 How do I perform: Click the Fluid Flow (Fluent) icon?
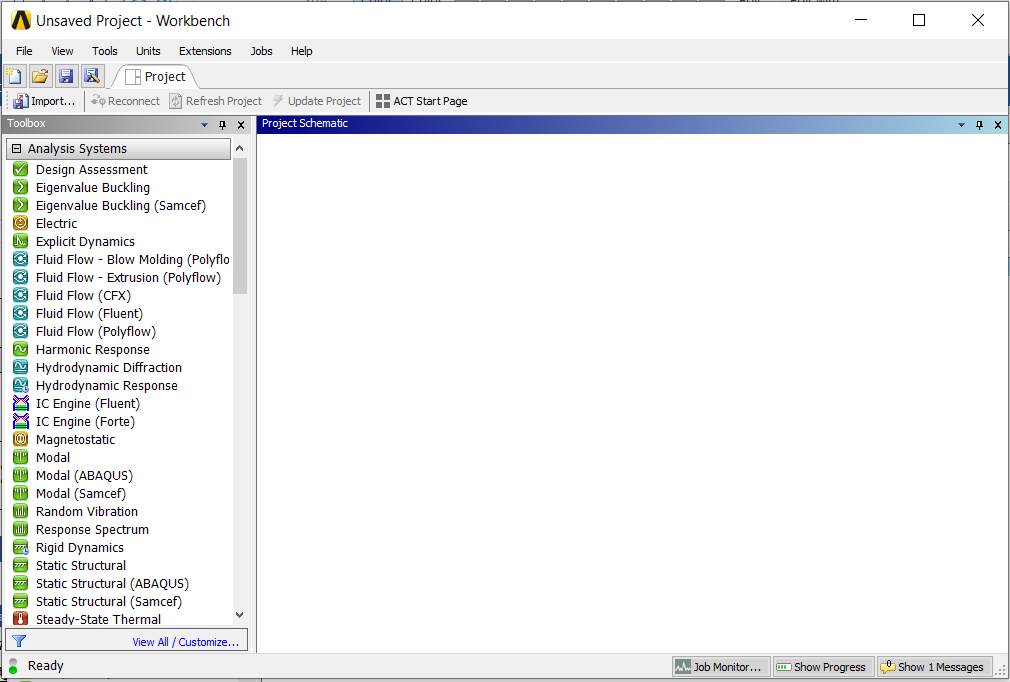point(21,314)
